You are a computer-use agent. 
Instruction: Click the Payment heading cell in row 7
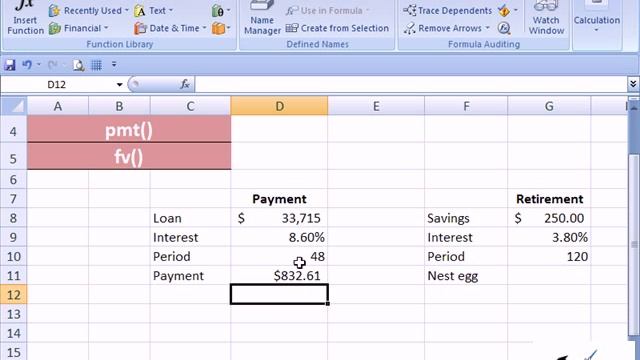[279, 199]
